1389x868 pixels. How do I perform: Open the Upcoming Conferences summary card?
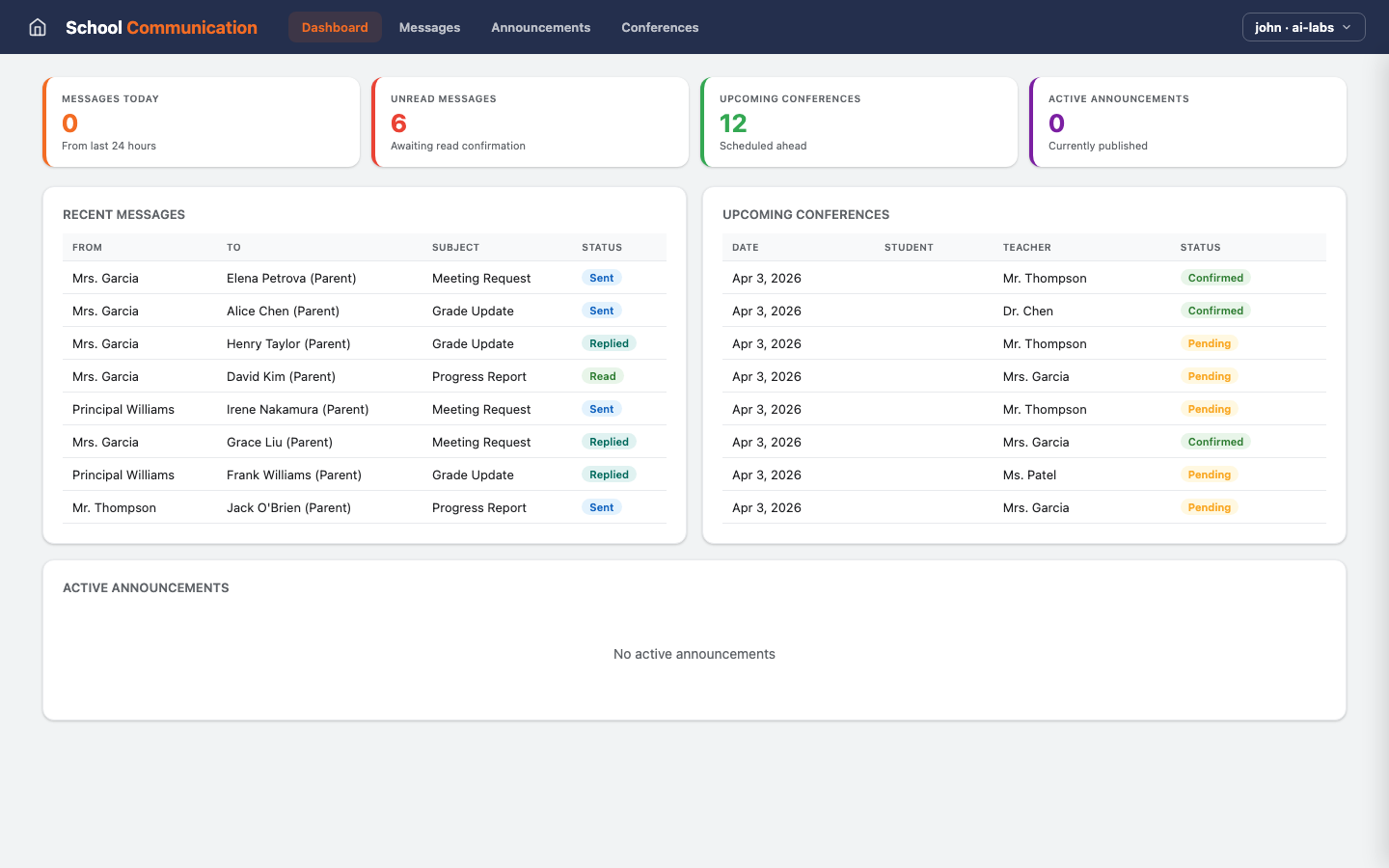tap(858, 122)
